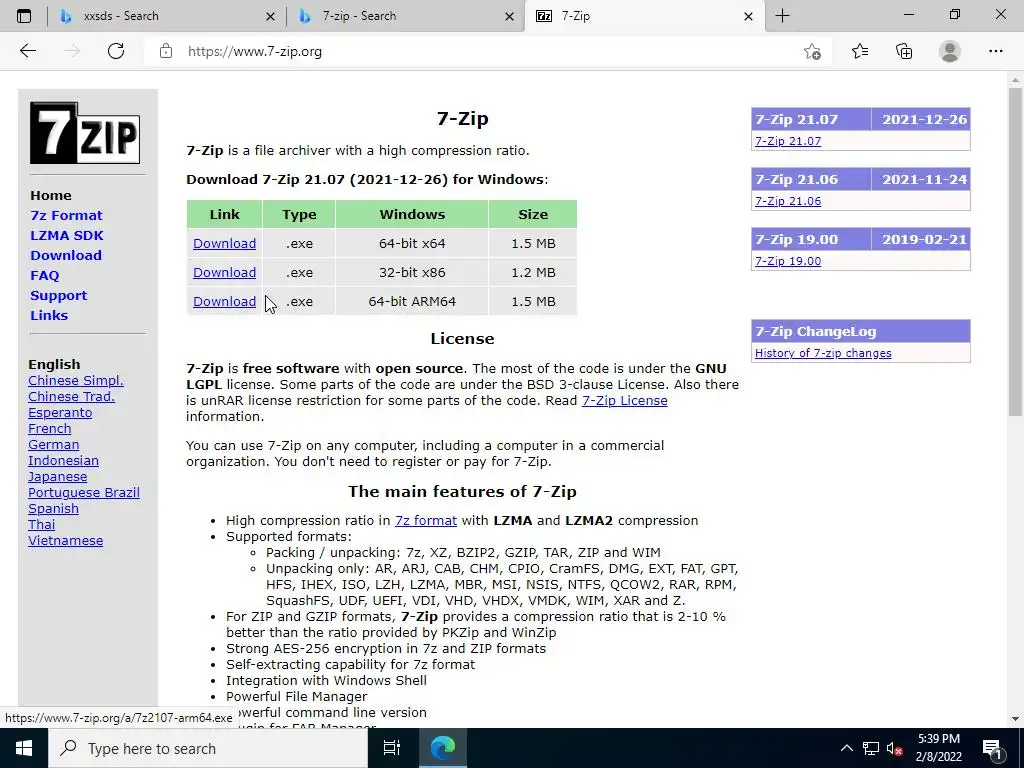Click the Windows column header
Viewport: 1024px width, 768px height.
coord(412,214)
